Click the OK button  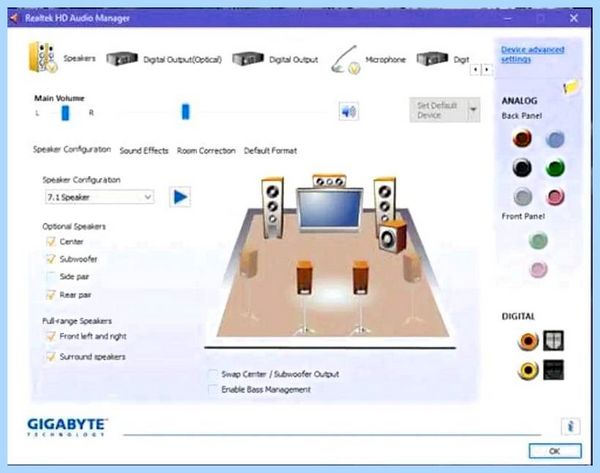tap(555, 451)
